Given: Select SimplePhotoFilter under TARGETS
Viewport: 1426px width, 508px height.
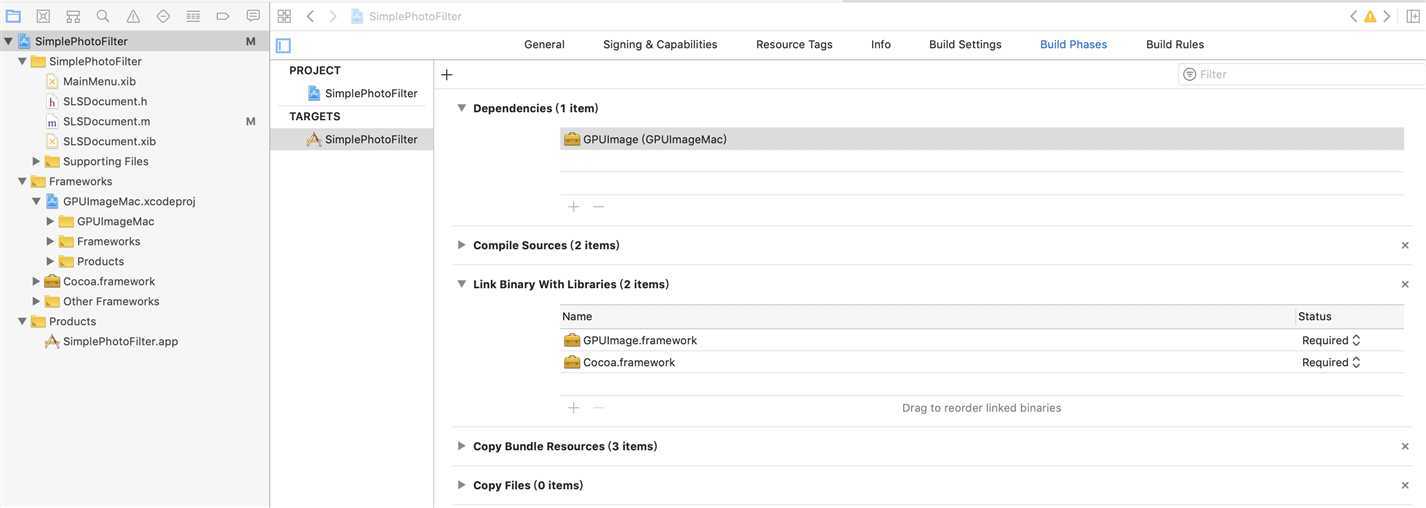Looking at the screenshot, I should tap(352, 139).
